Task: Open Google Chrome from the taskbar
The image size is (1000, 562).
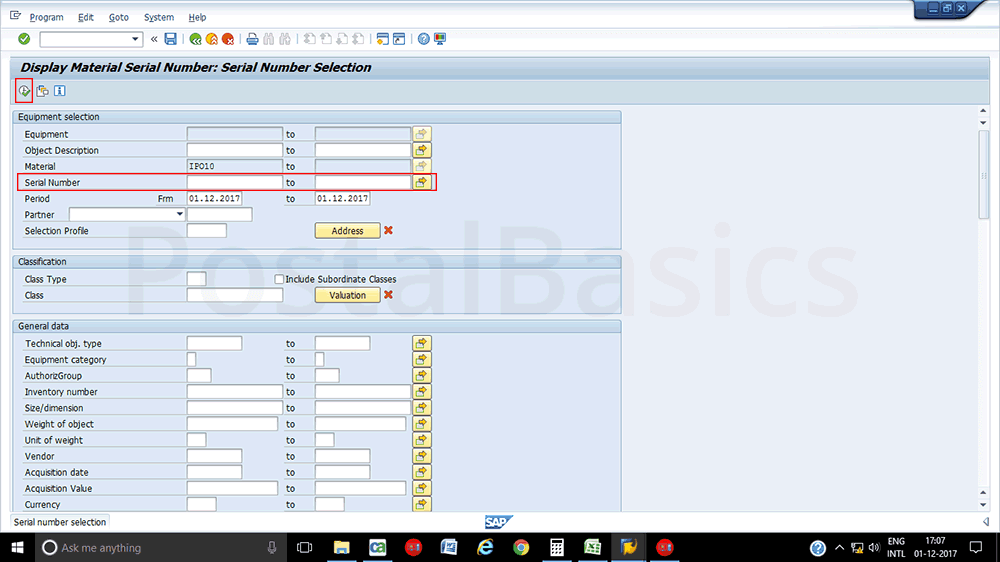Action: coord(521,547)
